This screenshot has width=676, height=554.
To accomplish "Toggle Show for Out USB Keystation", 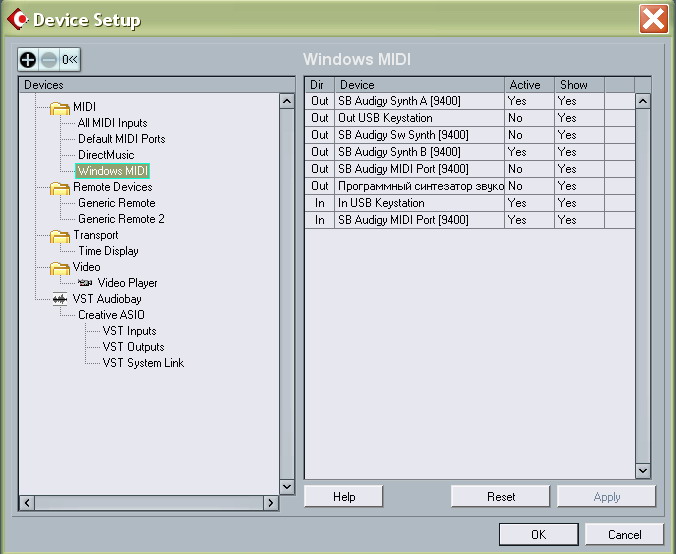I will [x=579, y=118].
